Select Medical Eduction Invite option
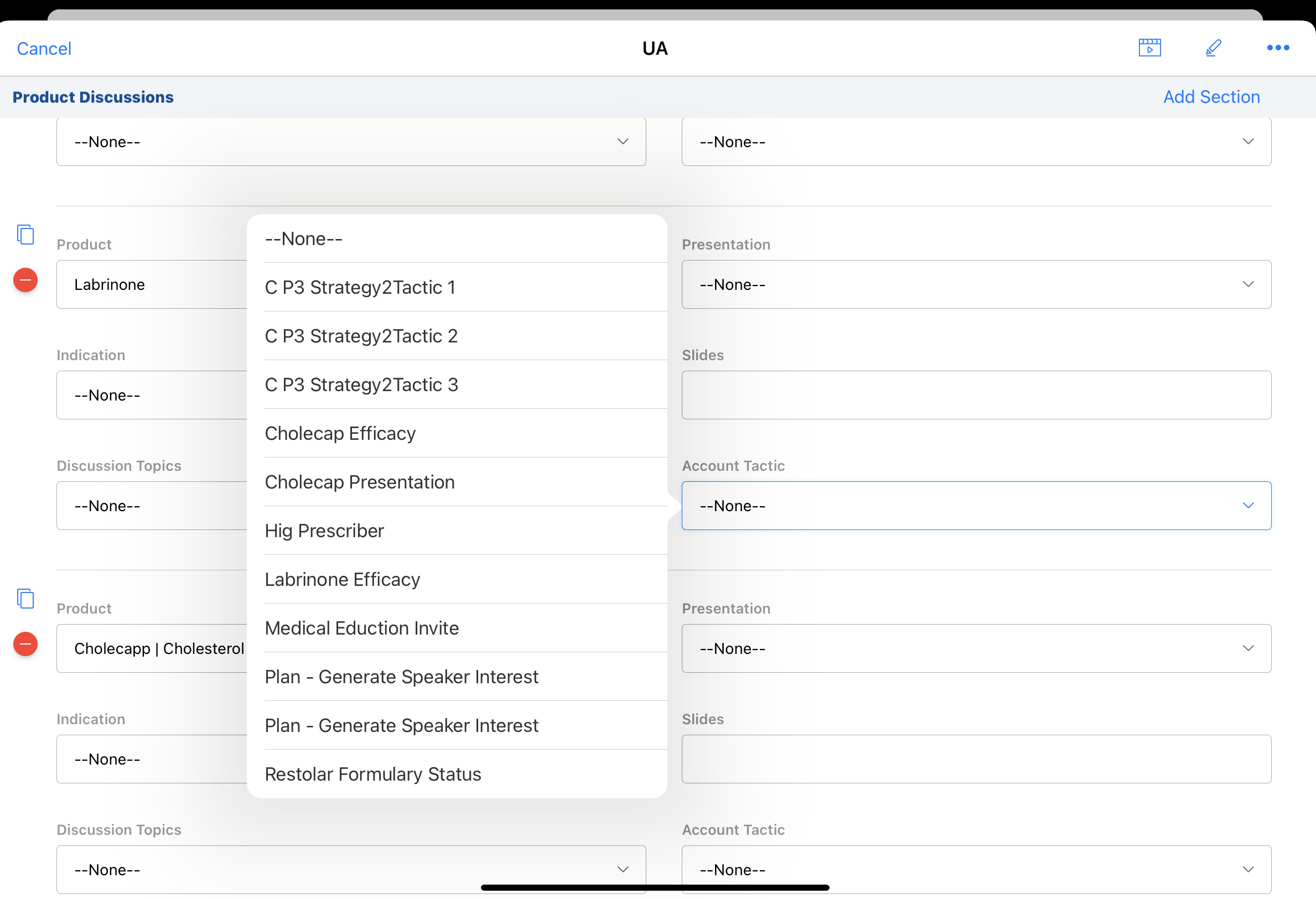 tap(361, 628)
